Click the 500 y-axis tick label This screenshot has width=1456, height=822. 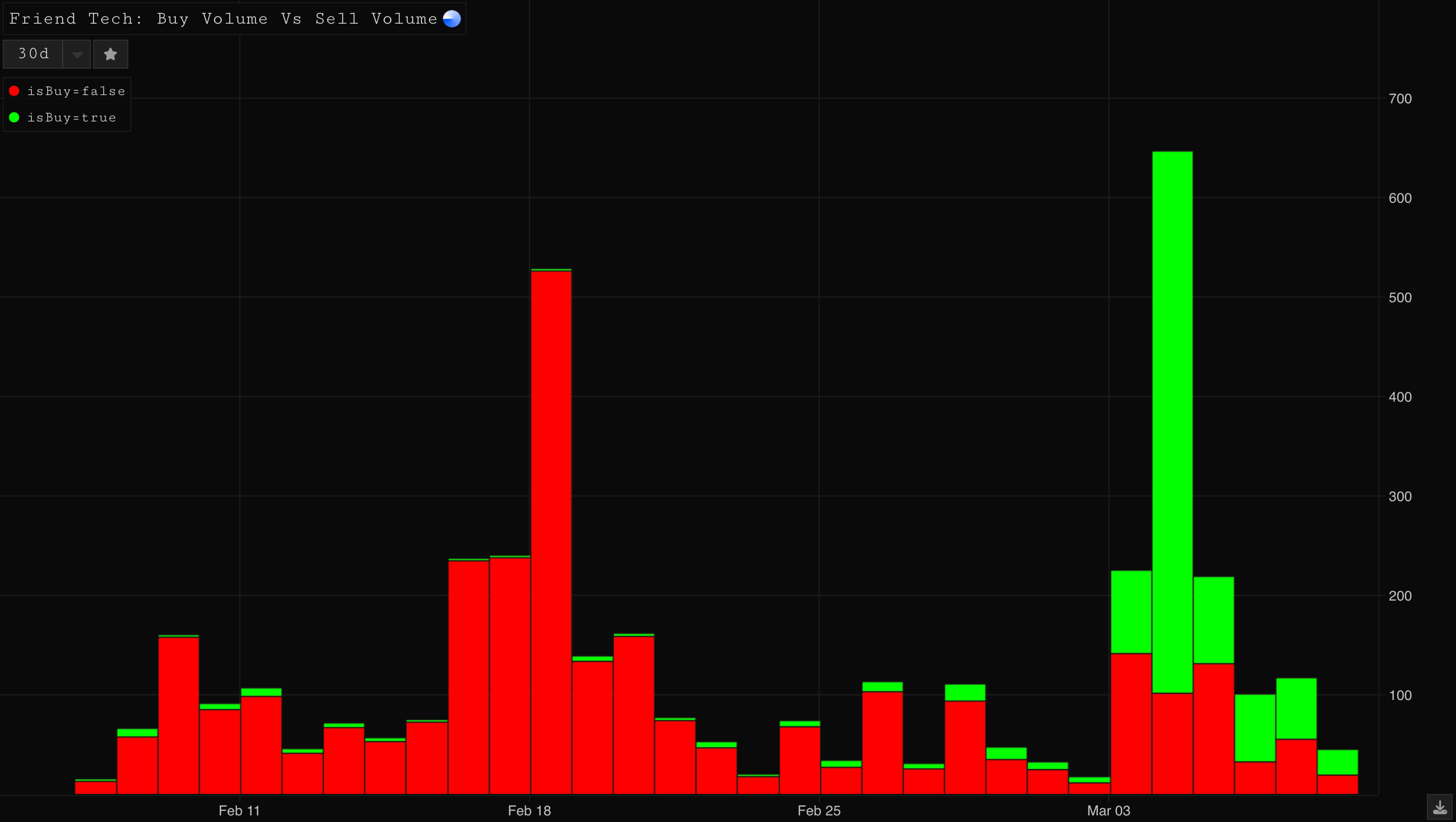coord(1400,298)
